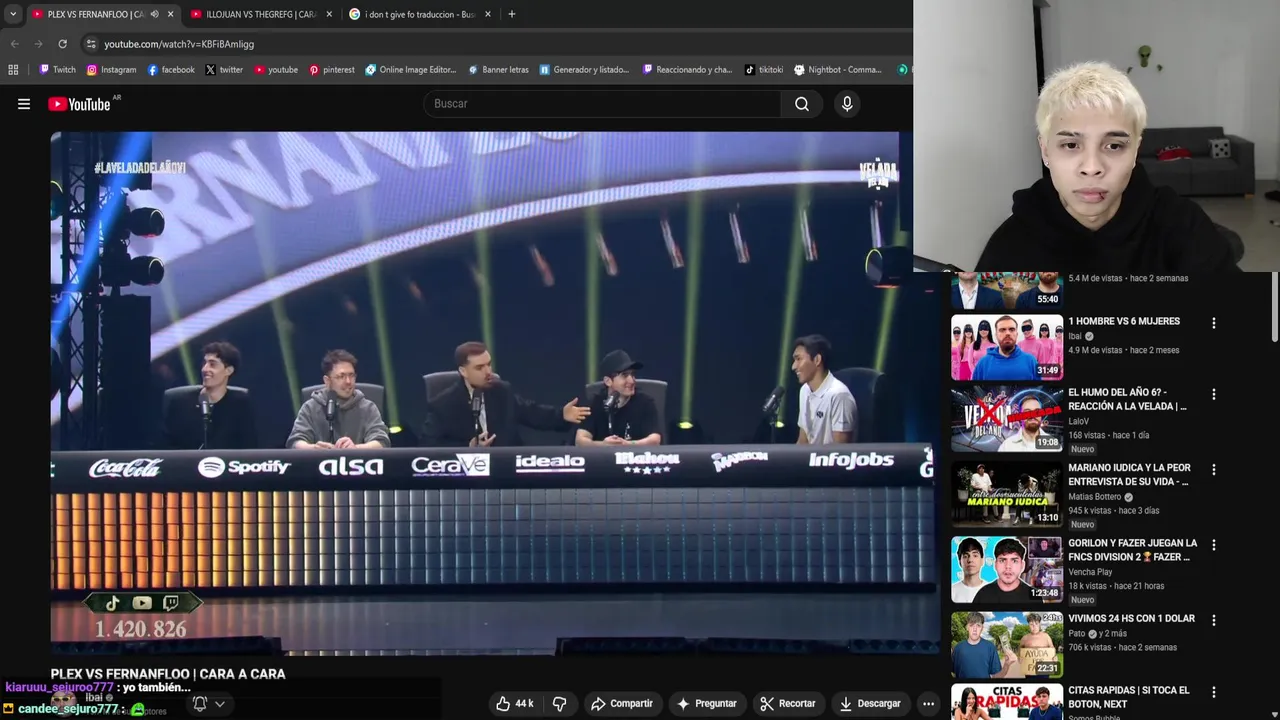Open the Online Image Editor bookmark

tap(411, 70)
